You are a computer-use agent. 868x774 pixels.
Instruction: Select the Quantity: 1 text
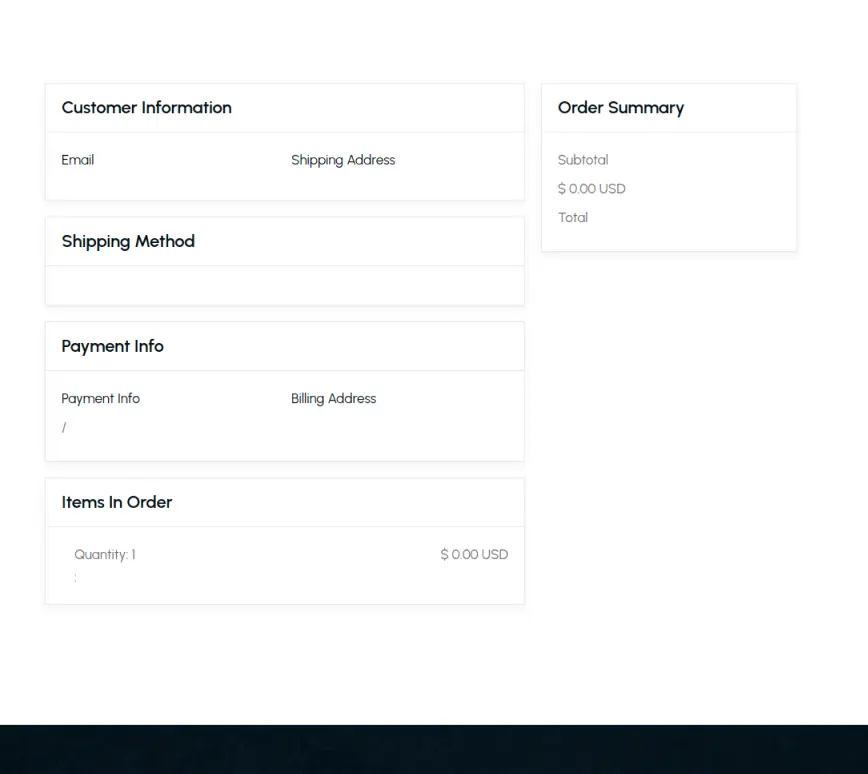pos(105,554)
